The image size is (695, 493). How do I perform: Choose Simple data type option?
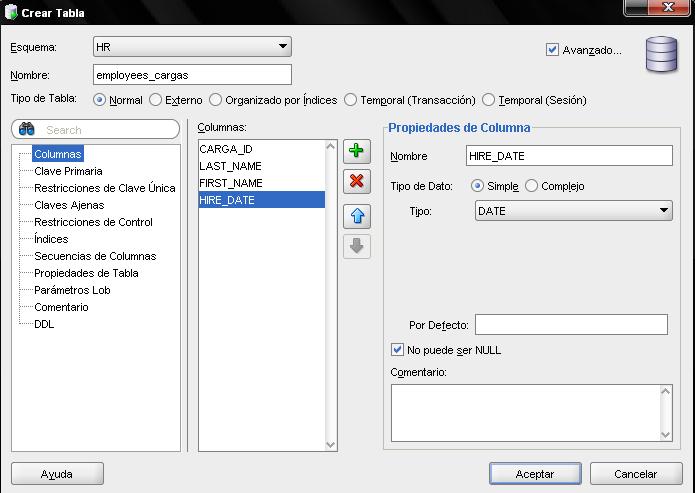[x=477, y=186]
